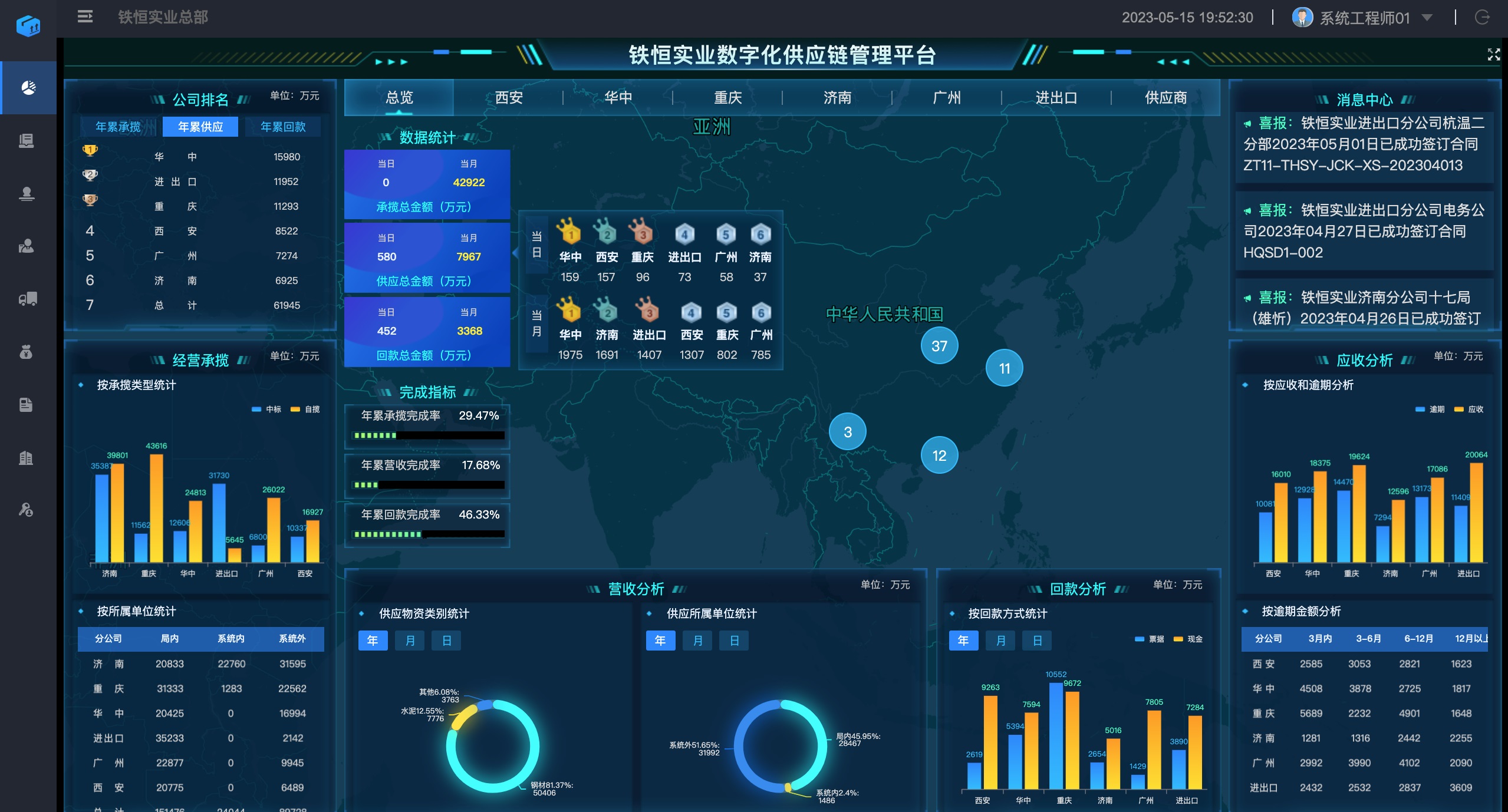The image size is (1508, 812).
Task: Toggle the 现金 legend series
Action: coord(1188,639)
